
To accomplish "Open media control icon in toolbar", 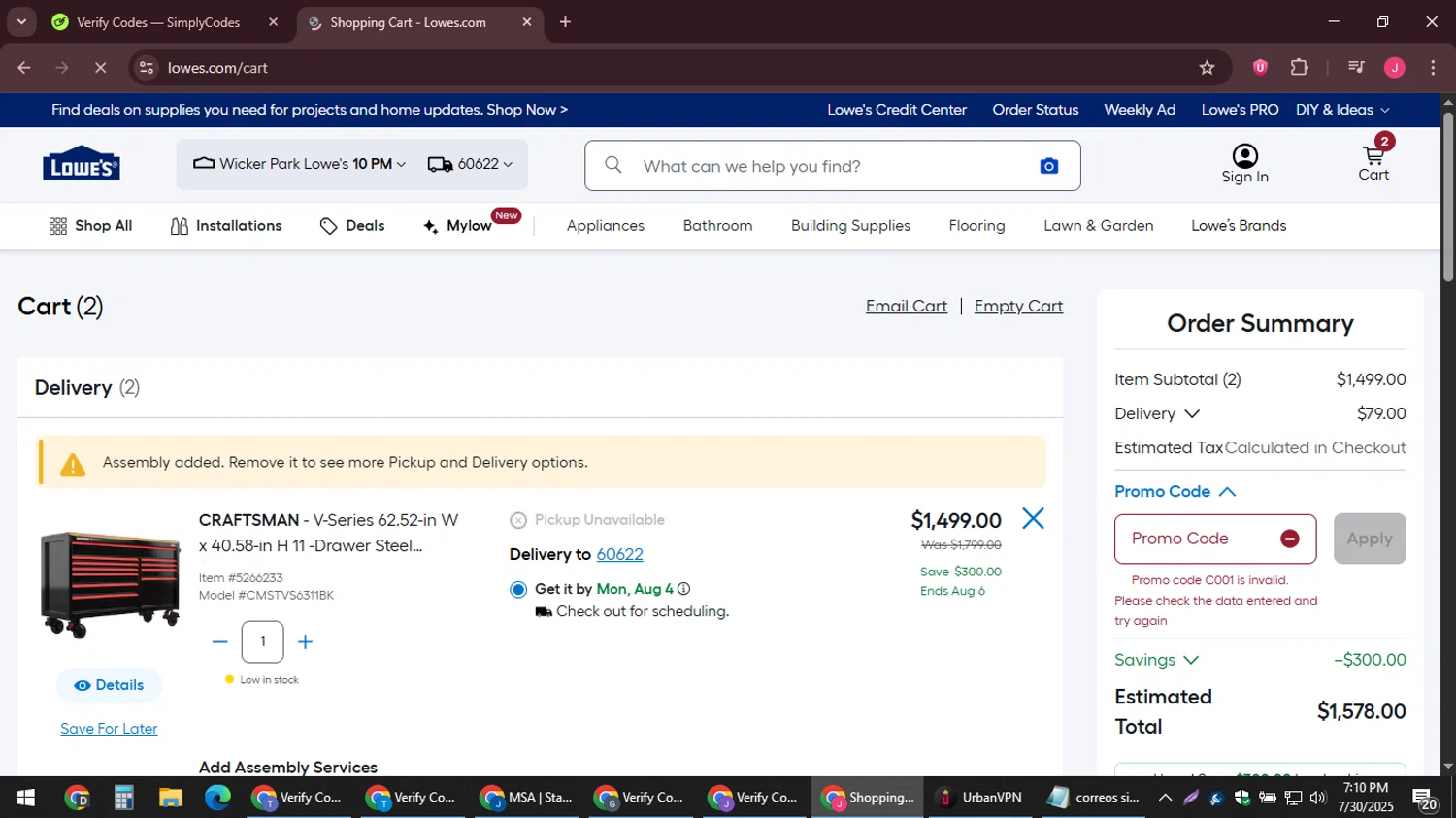I will tap(1356, 68).
